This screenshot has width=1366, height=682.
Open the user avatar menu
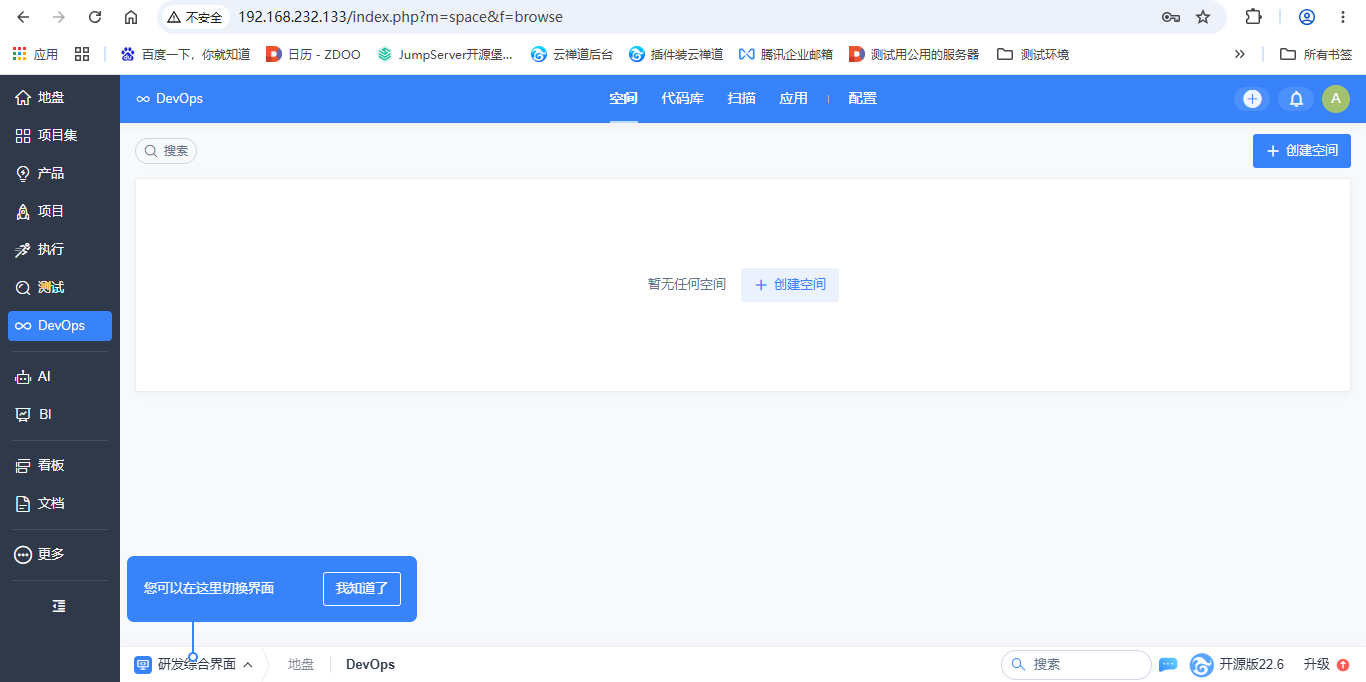[1336, 99]
